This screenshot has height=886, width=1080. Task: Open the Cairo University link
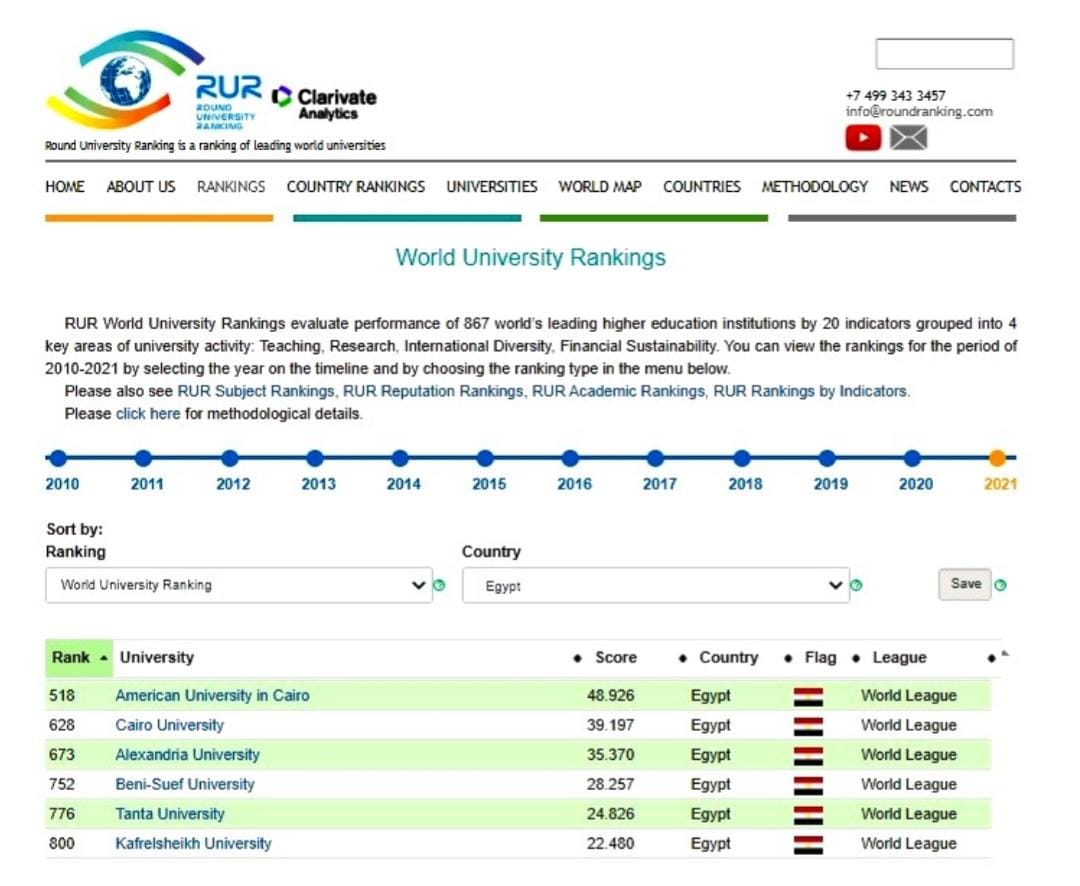169,725
